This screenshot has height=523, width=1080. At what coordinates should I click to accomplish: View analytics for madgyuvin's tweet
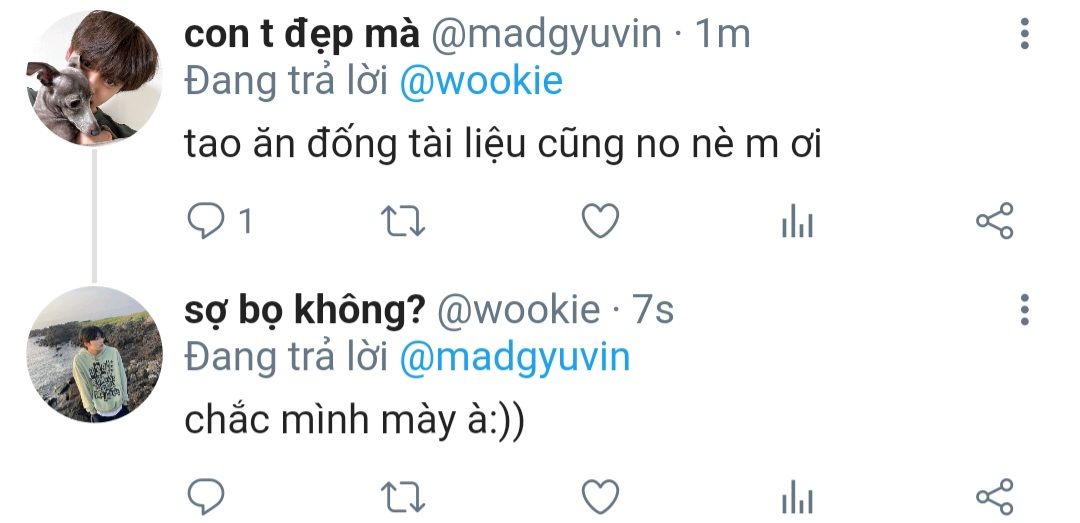click(798, 221)
